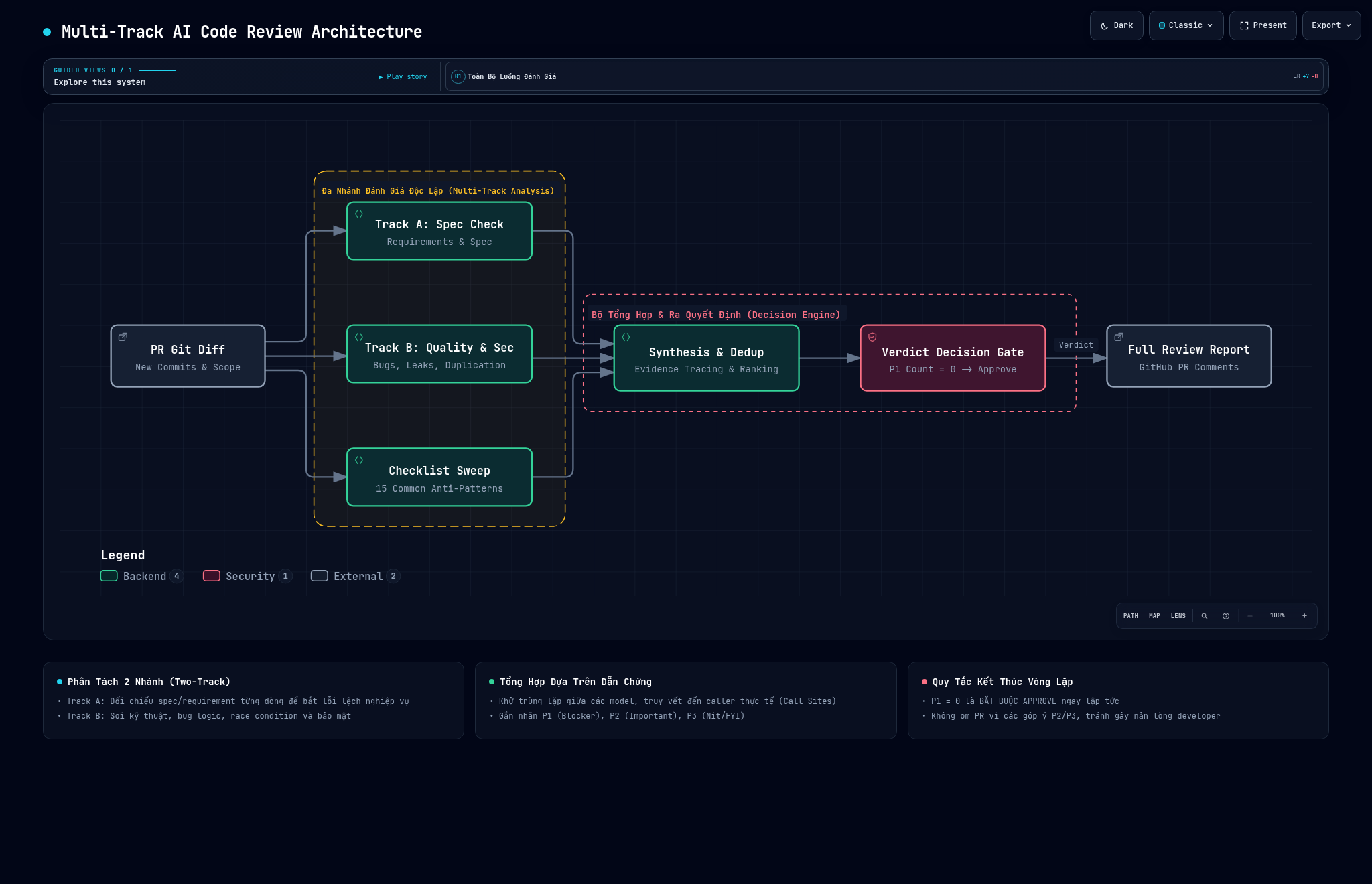Toggle Security category in the legend
The image size is (1372, 884).
click(x=247, y=576)
